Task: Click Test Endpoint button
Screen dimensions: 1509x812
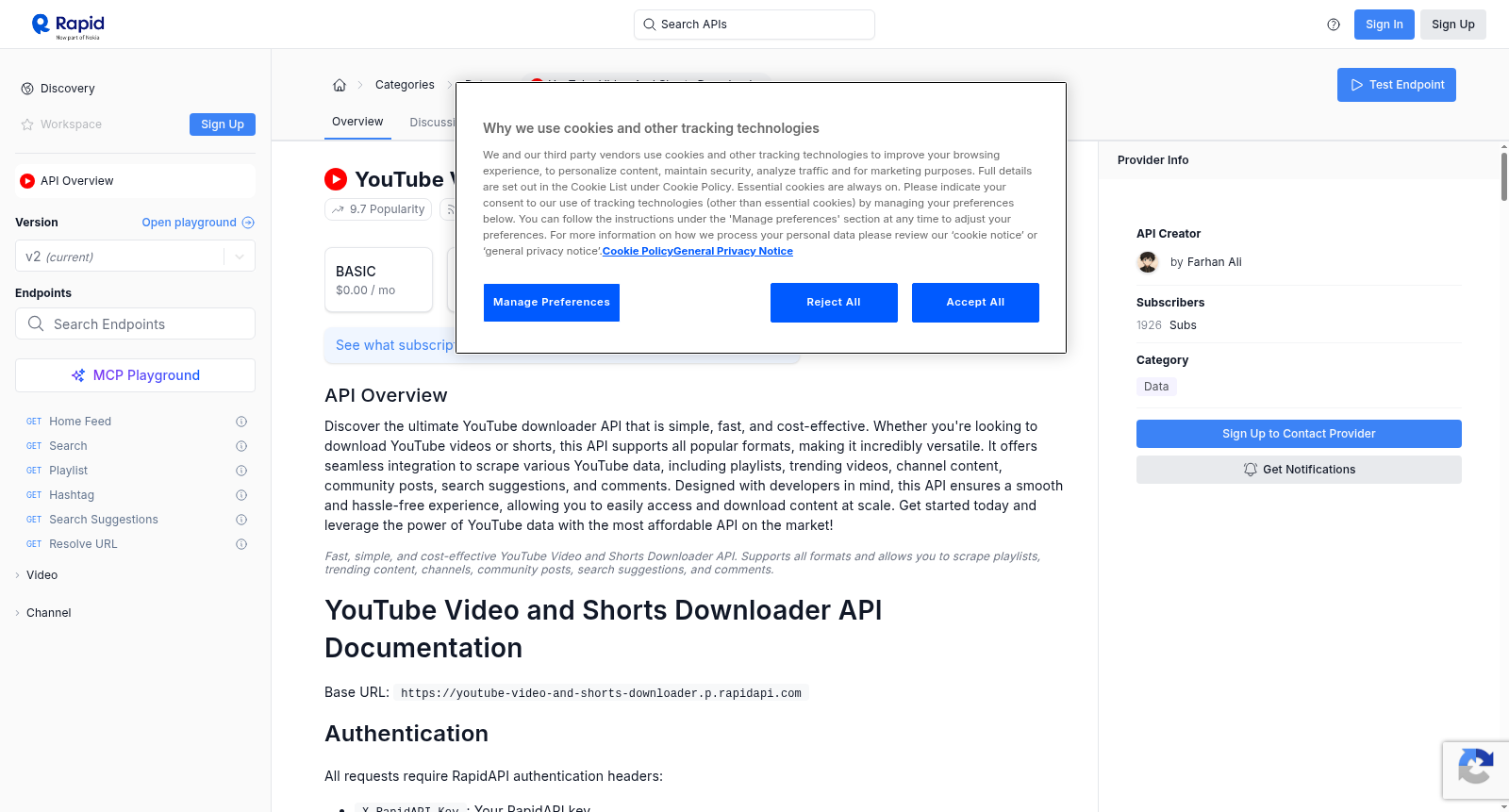Action: pos(1397,85)
